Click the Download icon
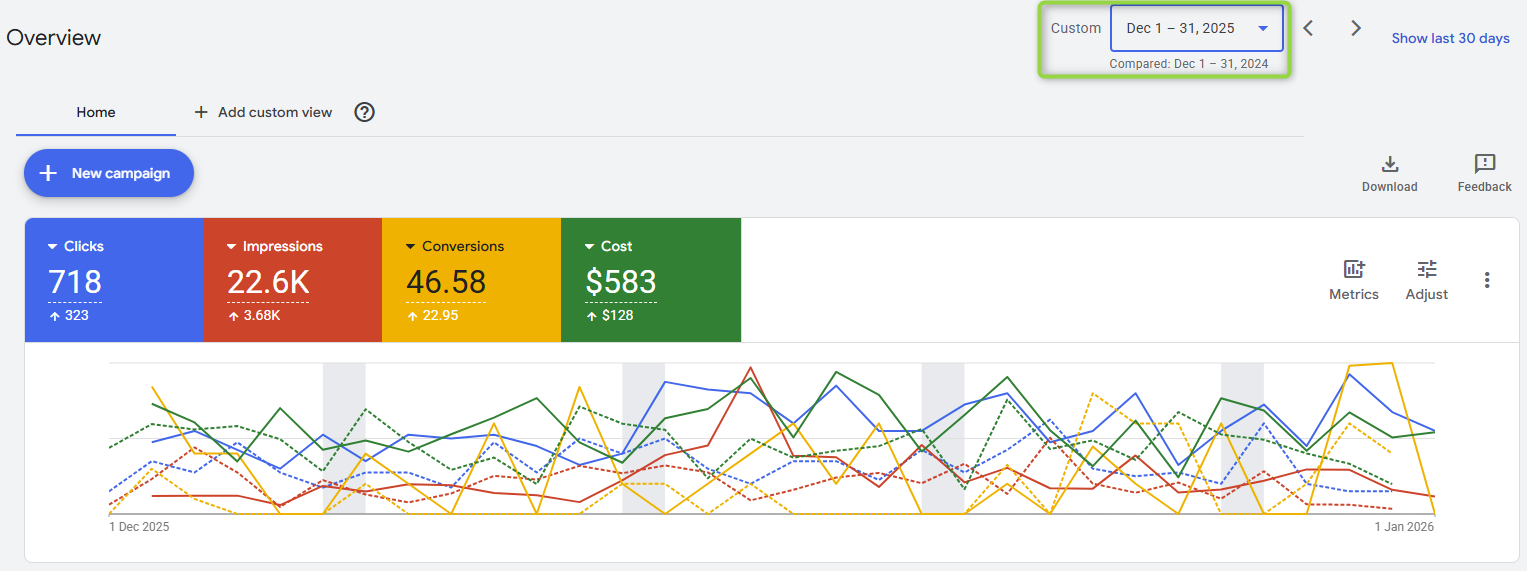Viewport: 1527px width, 571px height. [1389, 164]
